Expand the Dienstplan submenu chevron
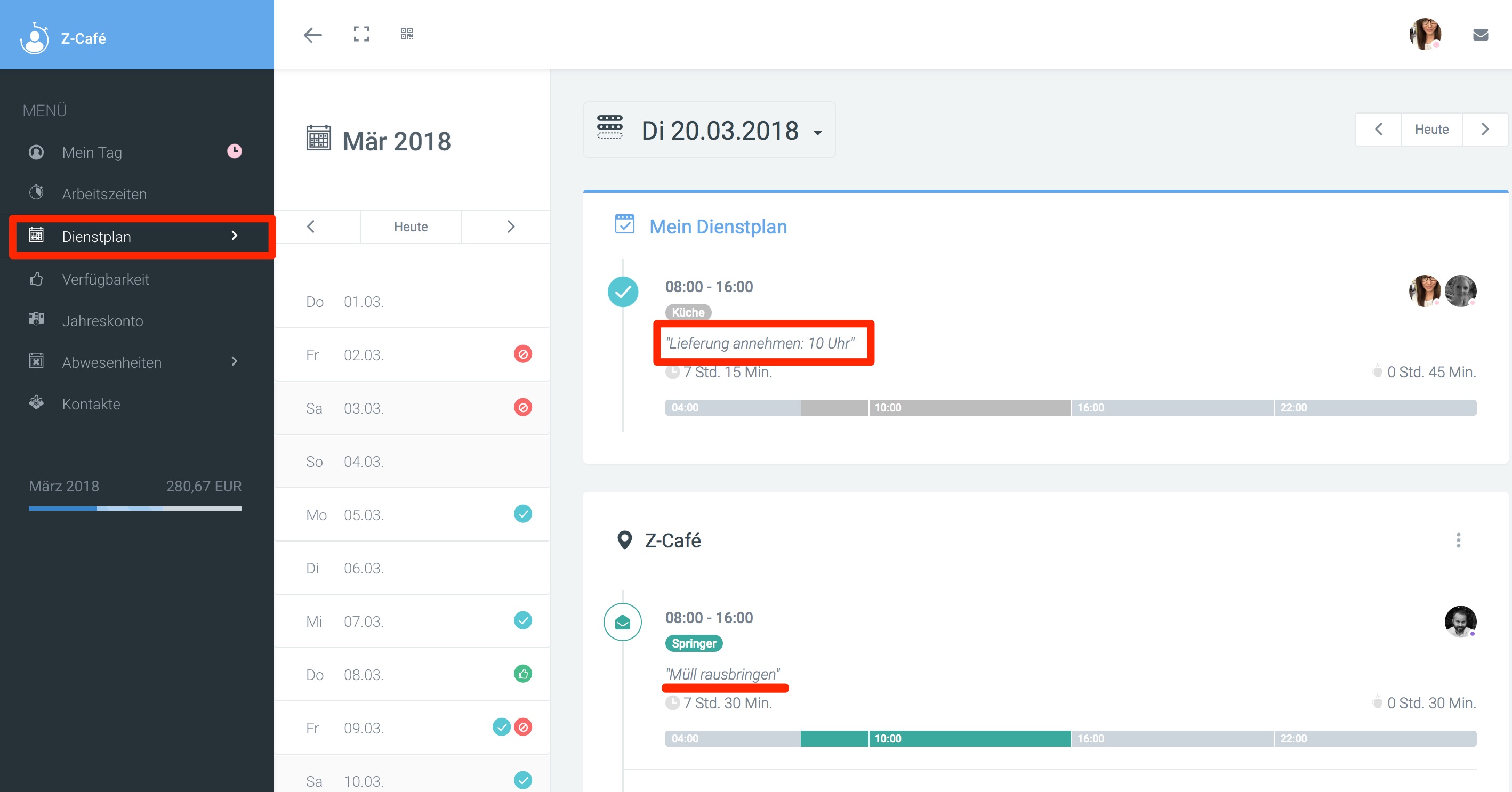Viewport: 1512px width, 792px height. coord(234,236)
